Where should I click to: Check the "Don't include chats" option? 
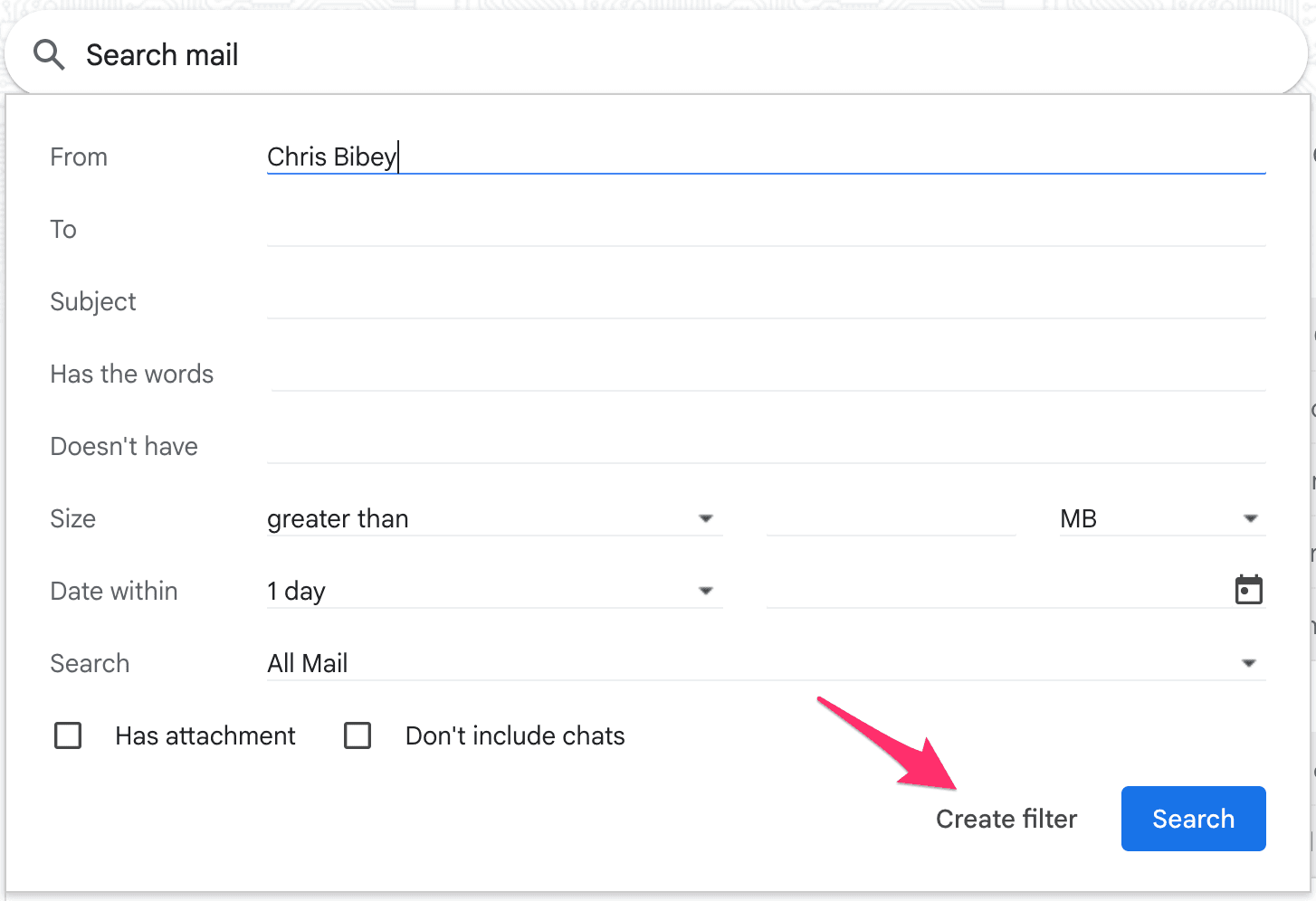pyautogui.click(x=358, y=735)
